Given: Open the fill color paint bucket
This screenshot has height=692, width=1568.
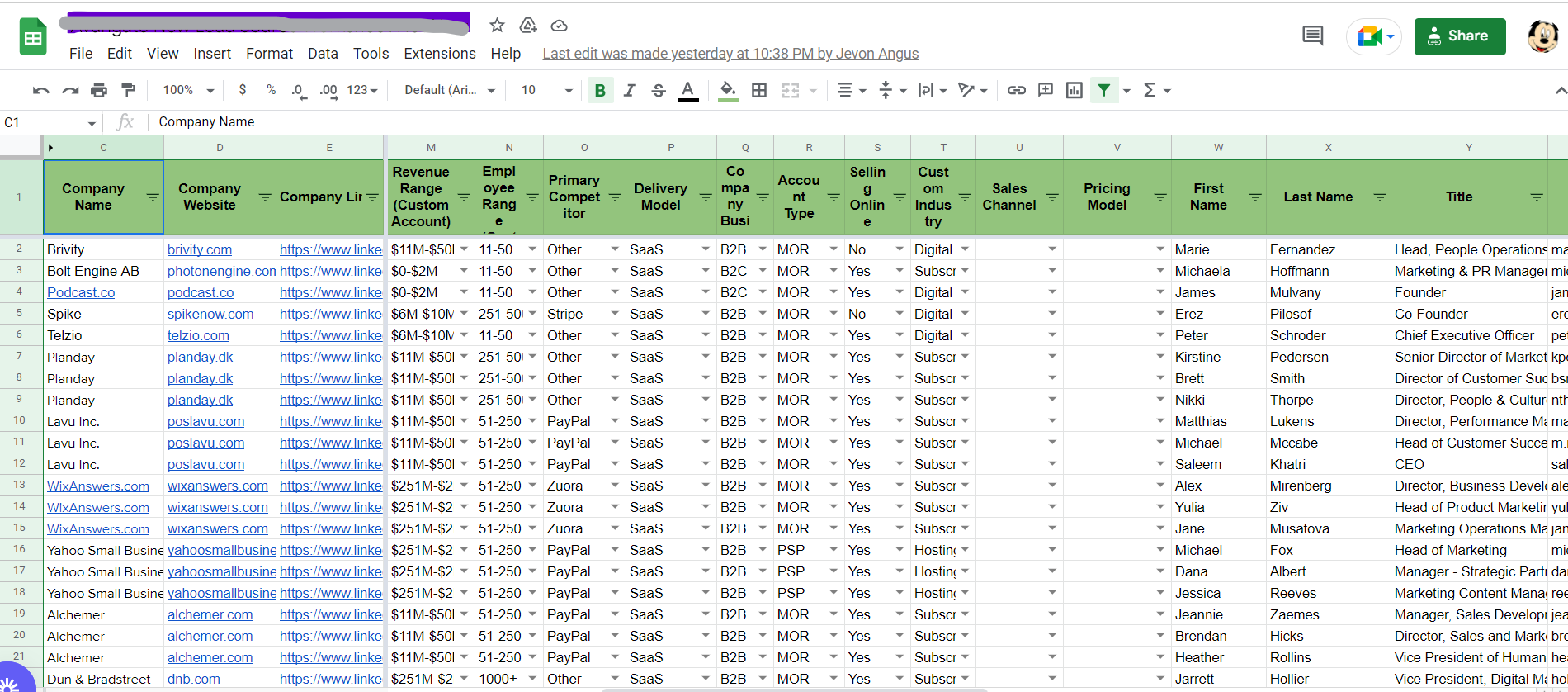Looking at the screenshot, I should pyautogui.click(x=727, y=90).
